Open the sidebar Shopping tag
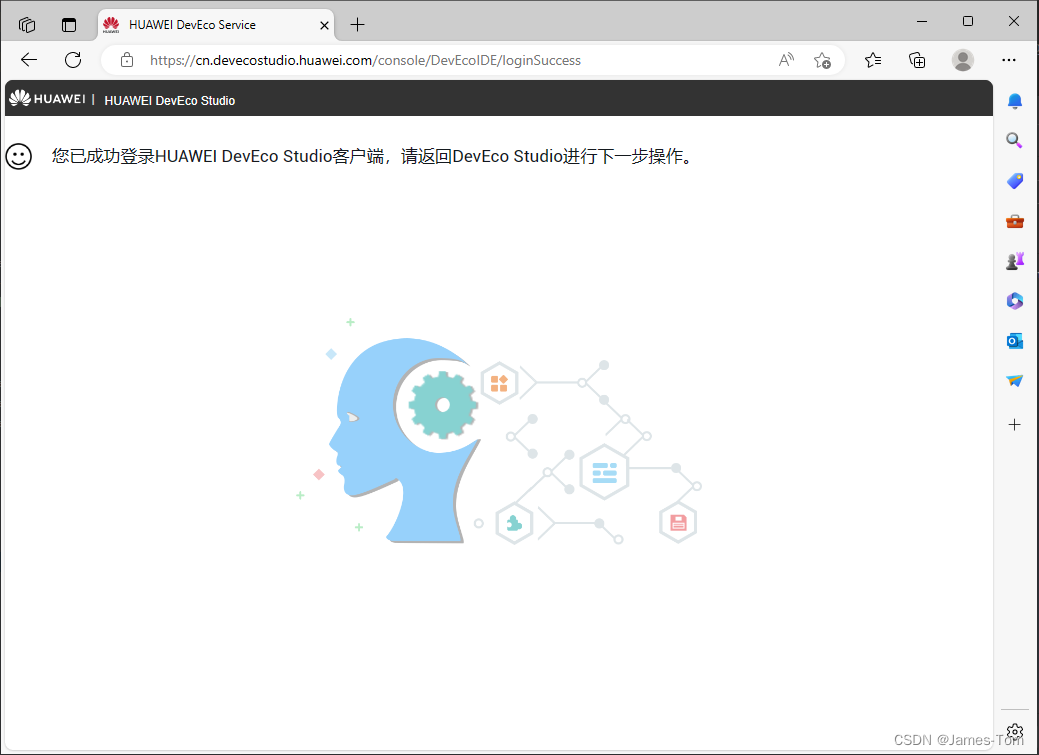 (x=1014, y=181)
